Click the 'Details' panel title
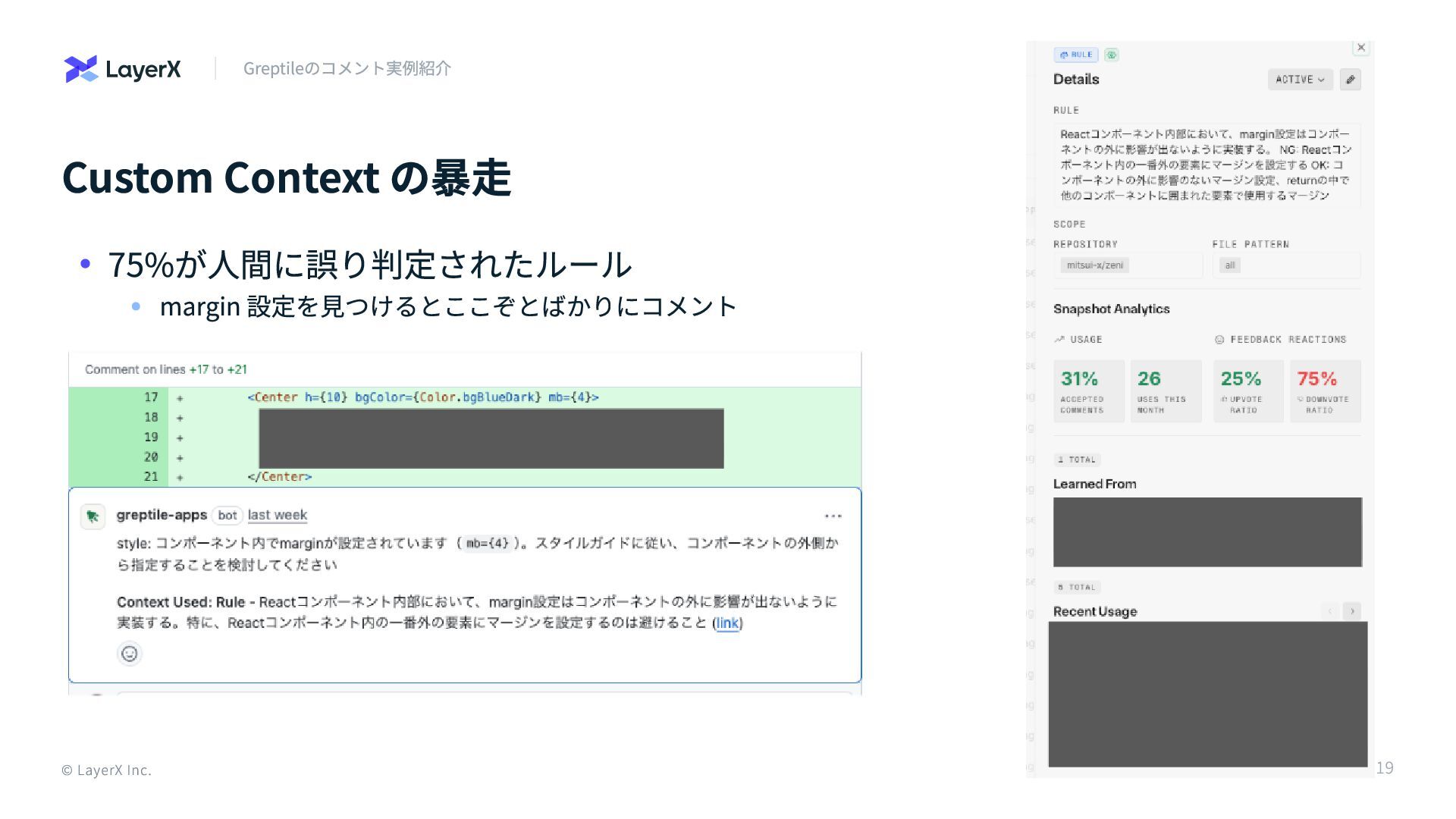This screenshot has width=1456, height=819. click(1076, 80)
